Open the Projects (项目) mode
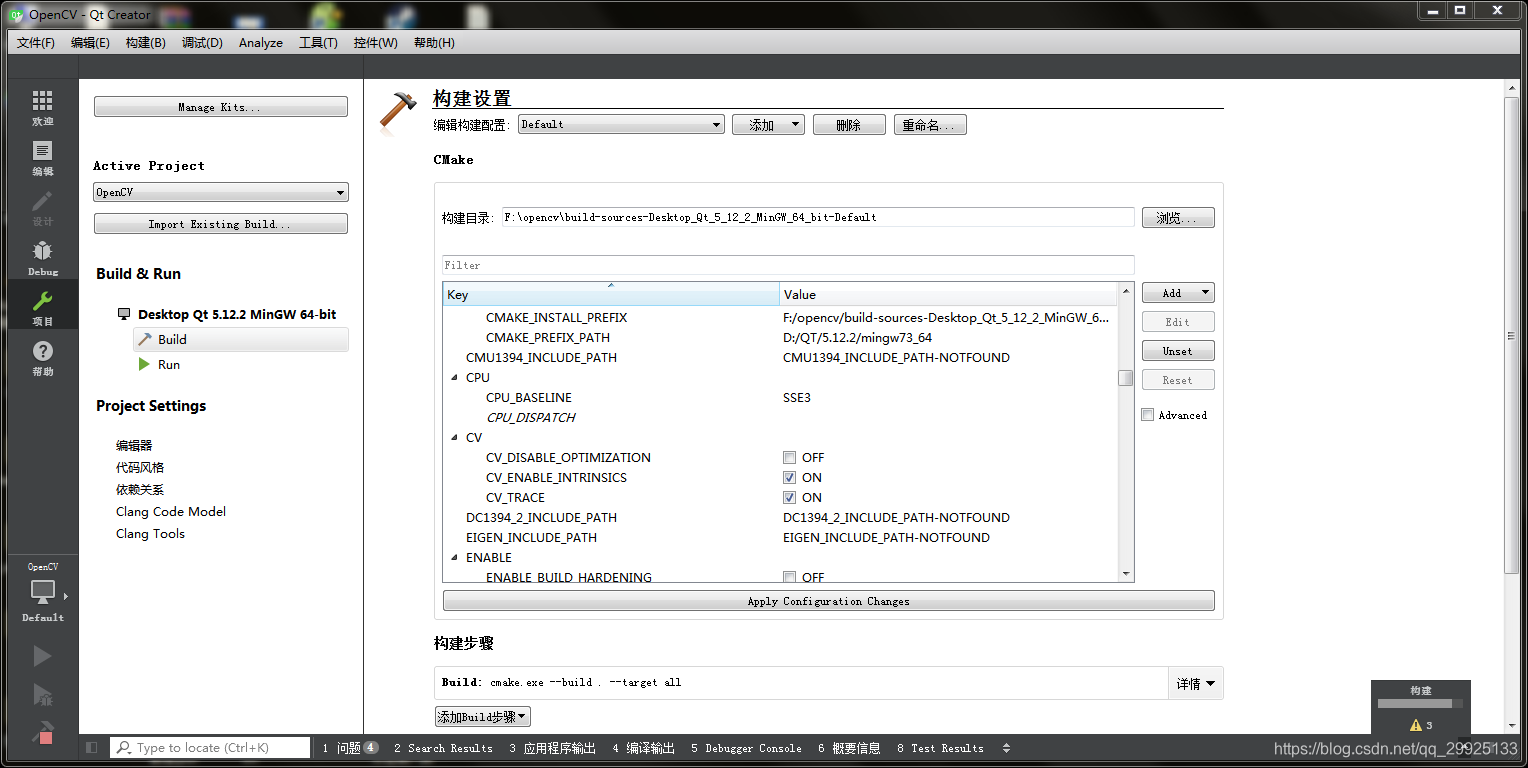The width and height of the screenshot is (1528, 768). tap(42, 307)
